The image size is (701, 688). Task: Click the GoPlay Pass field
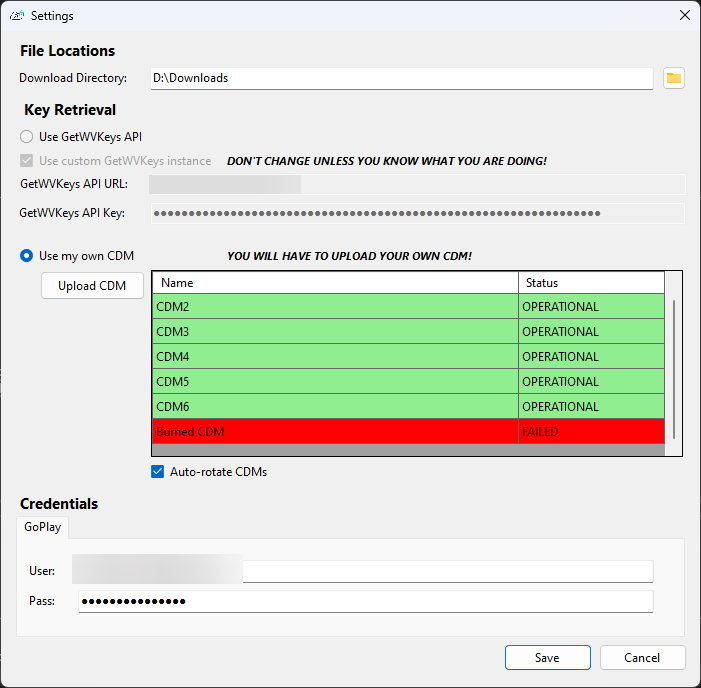click(x=366, y=601)
